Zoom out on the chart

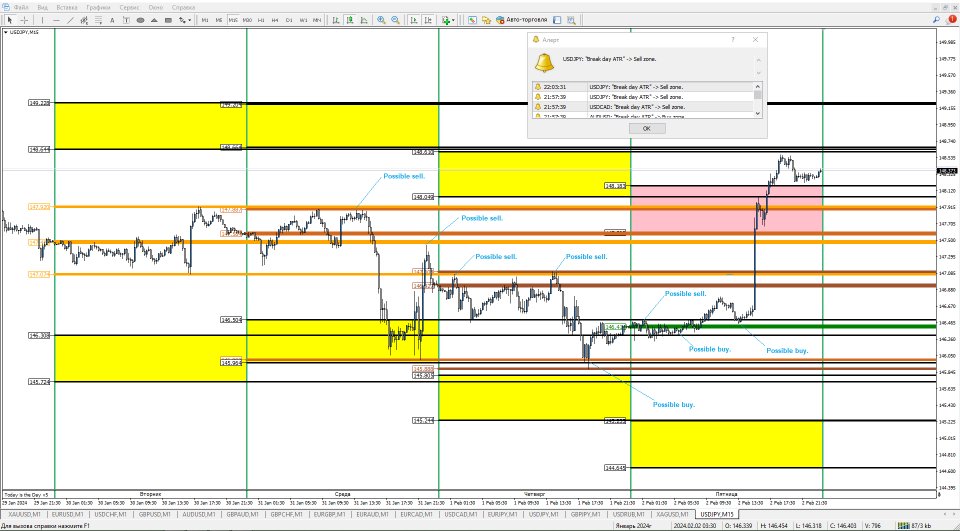[x=396, y=20]
